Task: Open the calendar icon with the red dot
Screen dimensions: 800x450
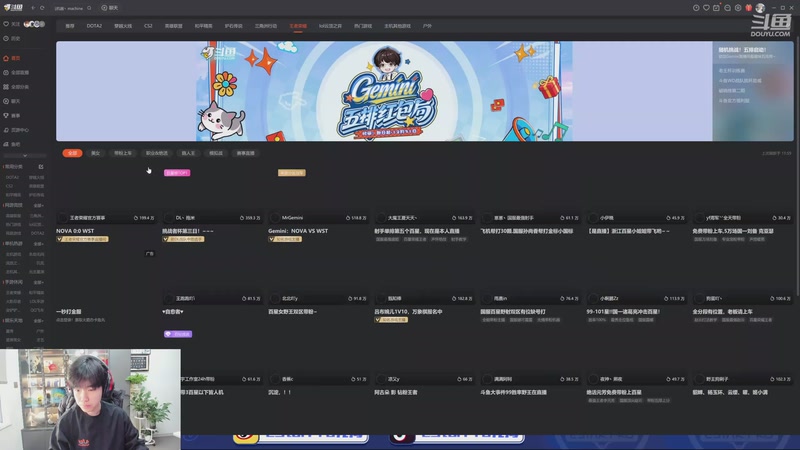Action: coord(716,8)
